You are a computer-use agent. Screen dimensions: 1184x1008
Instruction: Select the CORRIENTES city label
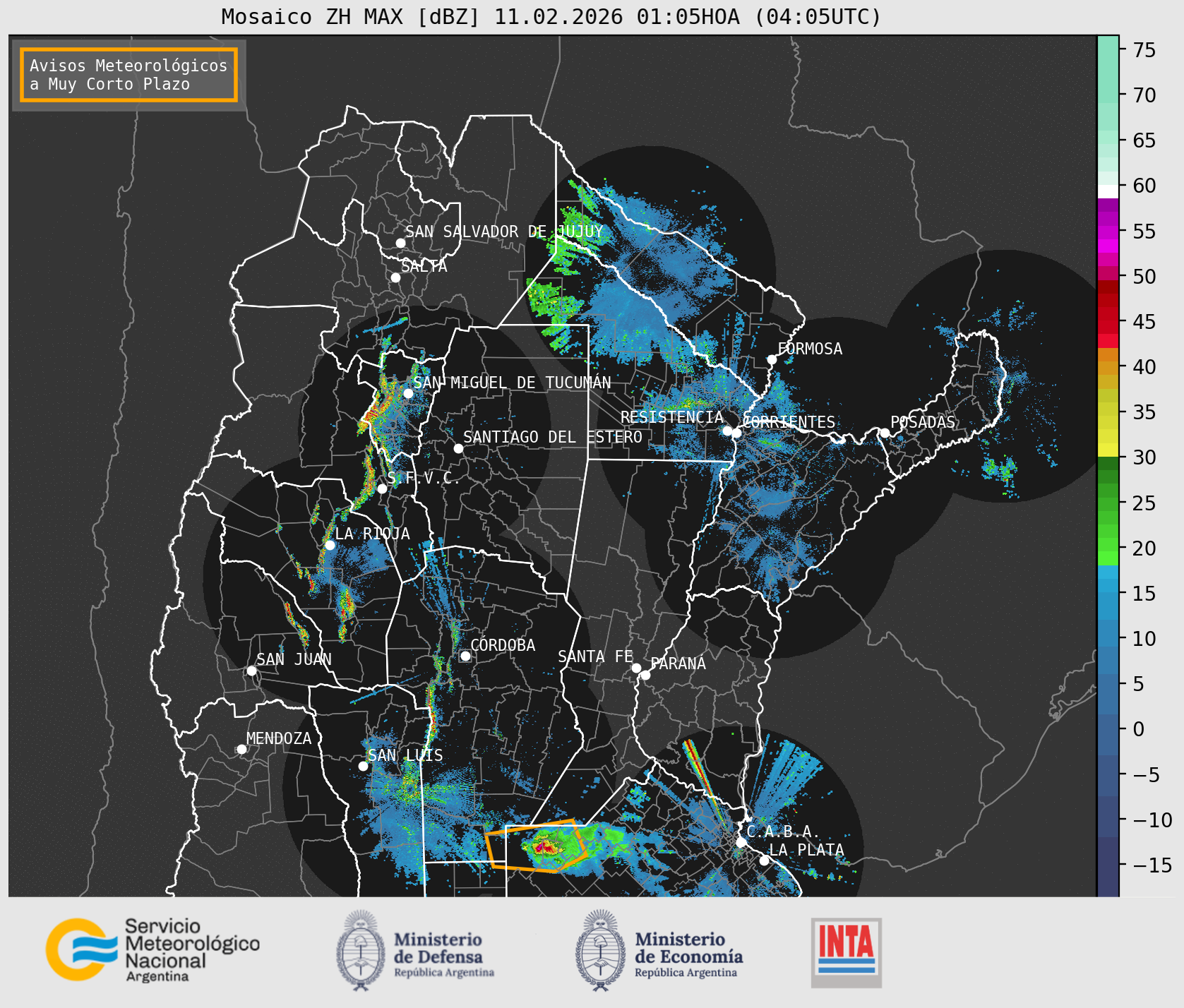pyautogui.click(x=789, y=422)
